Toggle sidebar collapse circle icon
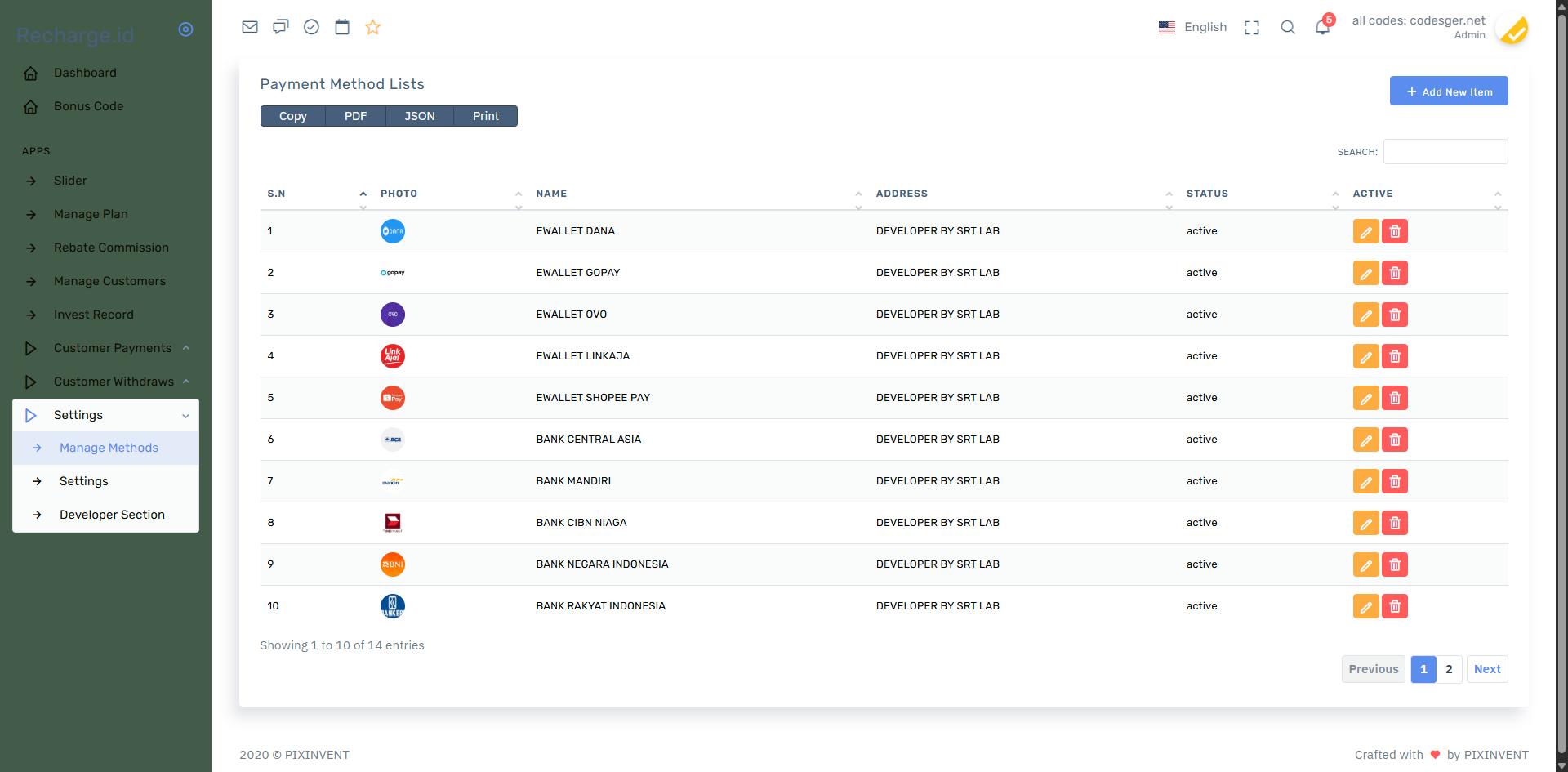This screenshot has width=1568, height=772. point(185,29)
